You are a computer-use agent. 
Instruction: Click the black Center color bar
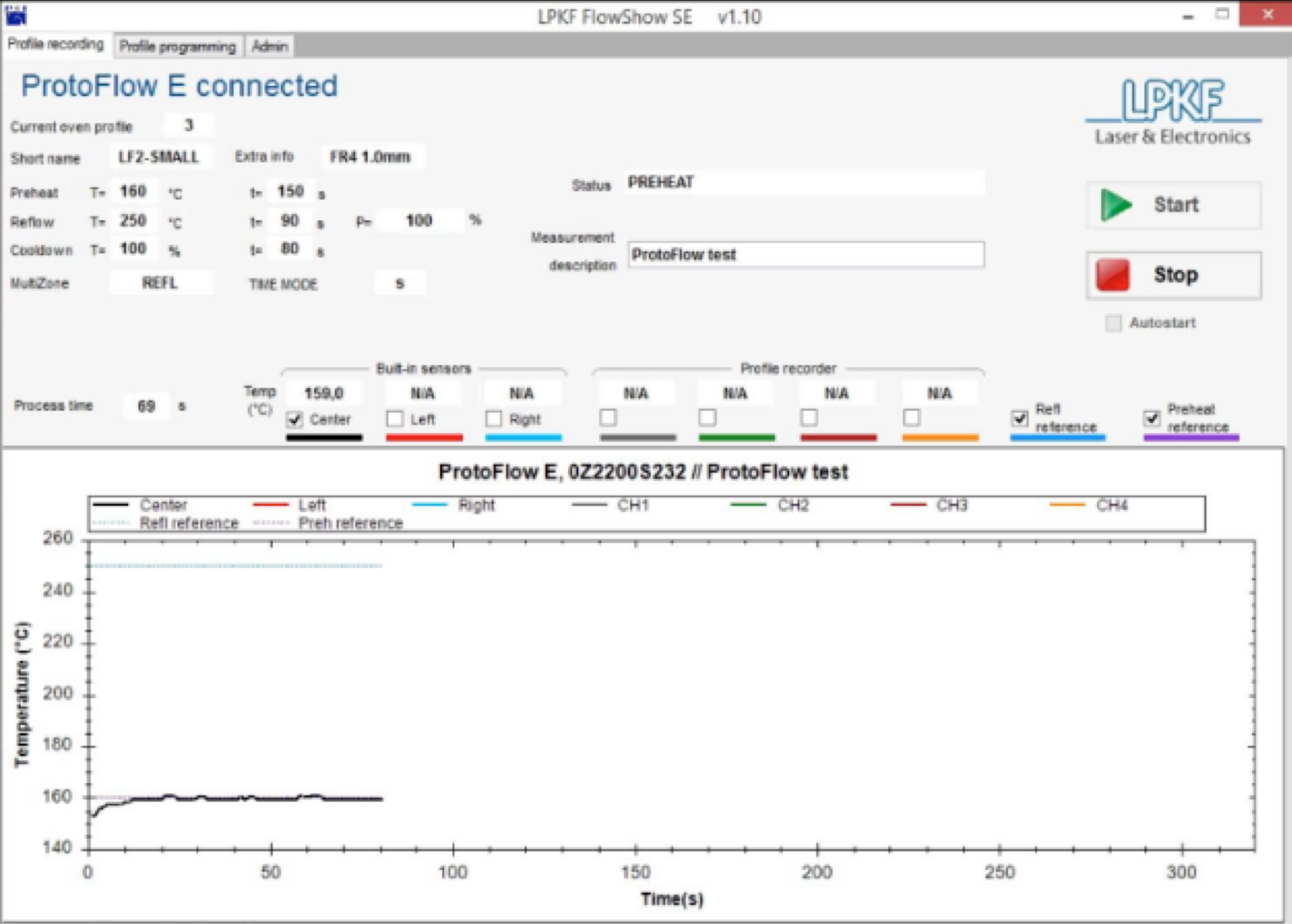pos(325,437)
